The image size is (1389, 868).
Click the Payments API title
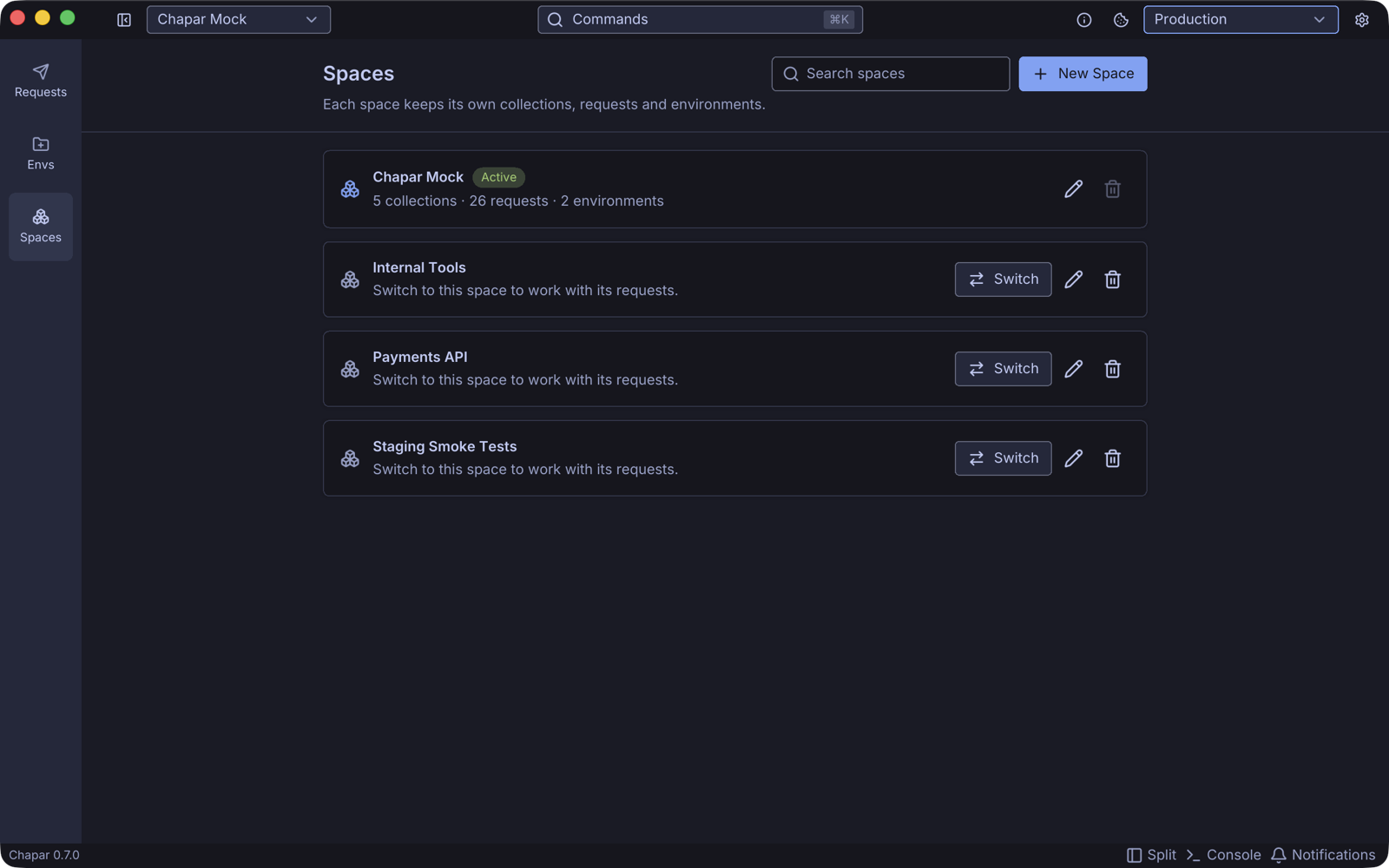pyautogui.click(x=420, y=357)
